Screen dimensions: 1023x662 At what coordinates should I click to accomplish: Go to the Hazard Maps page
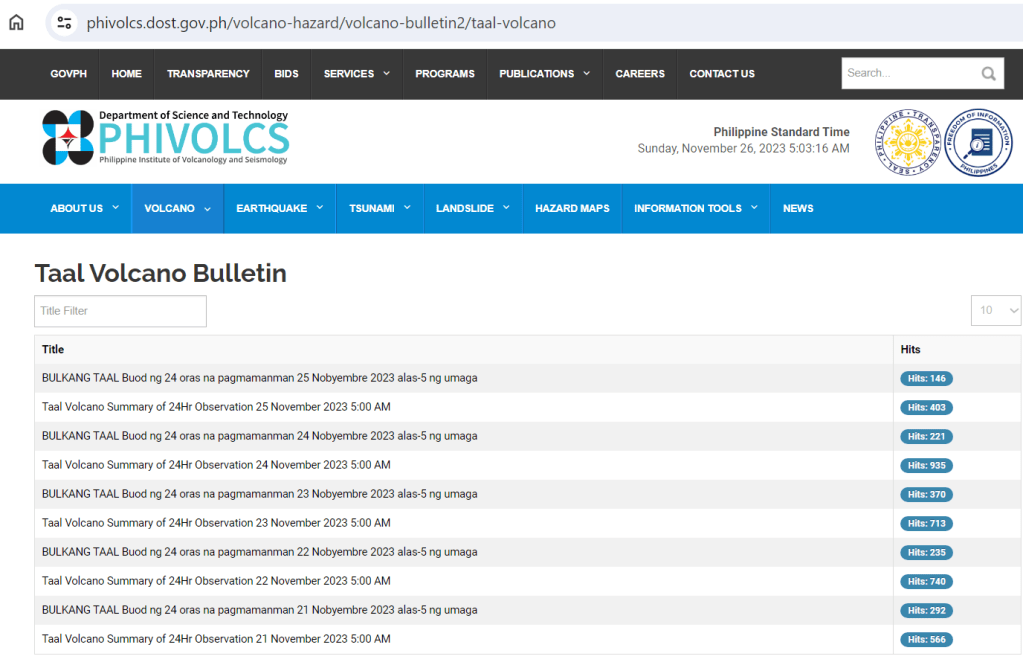(x=572, y=208)
